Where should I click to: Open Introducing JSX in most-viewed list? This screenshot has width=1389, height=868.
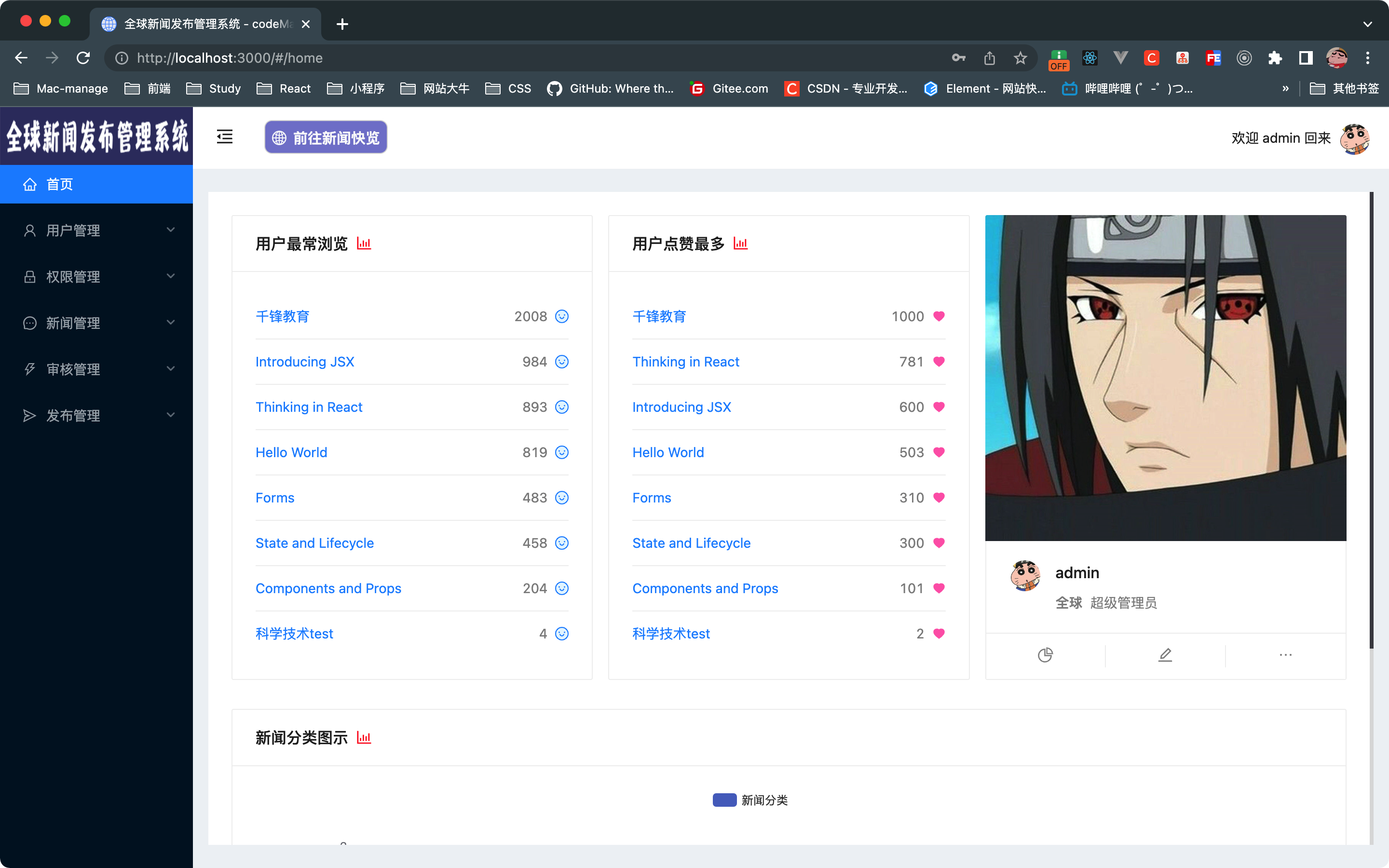pyautogui.click(x=305, y=362)
